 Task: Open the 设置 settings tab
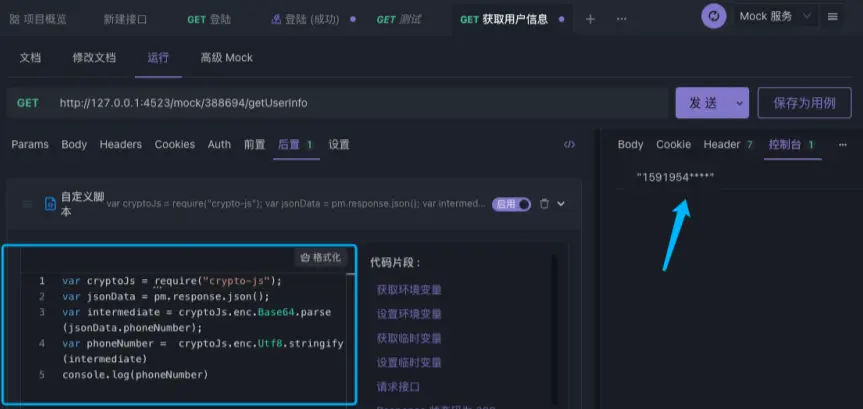coord(339,145)
